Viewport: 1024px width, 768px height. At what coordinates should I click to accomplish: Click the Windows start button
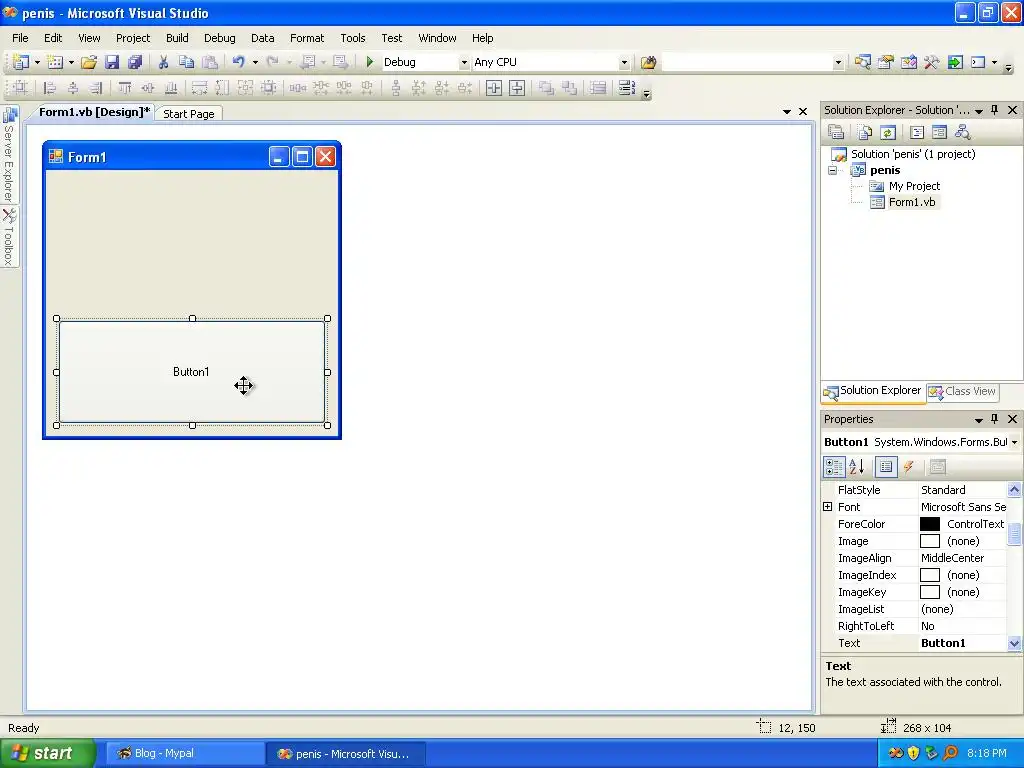pos(47,753)
